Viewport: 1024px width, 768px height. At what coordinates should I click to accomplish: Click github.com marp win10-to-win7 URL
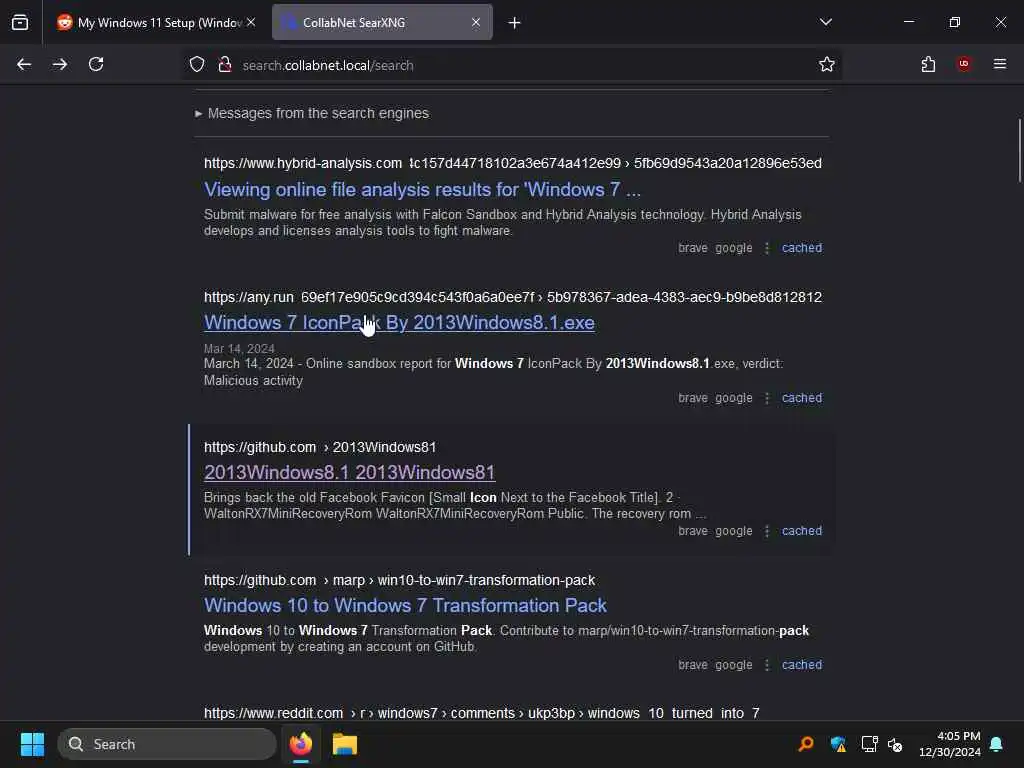point(400,581)
